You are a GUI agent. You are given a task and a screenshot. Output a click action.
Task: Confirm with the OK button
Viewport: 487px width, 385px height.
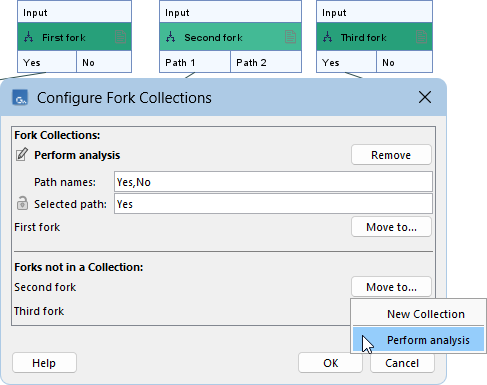(330, 363)
